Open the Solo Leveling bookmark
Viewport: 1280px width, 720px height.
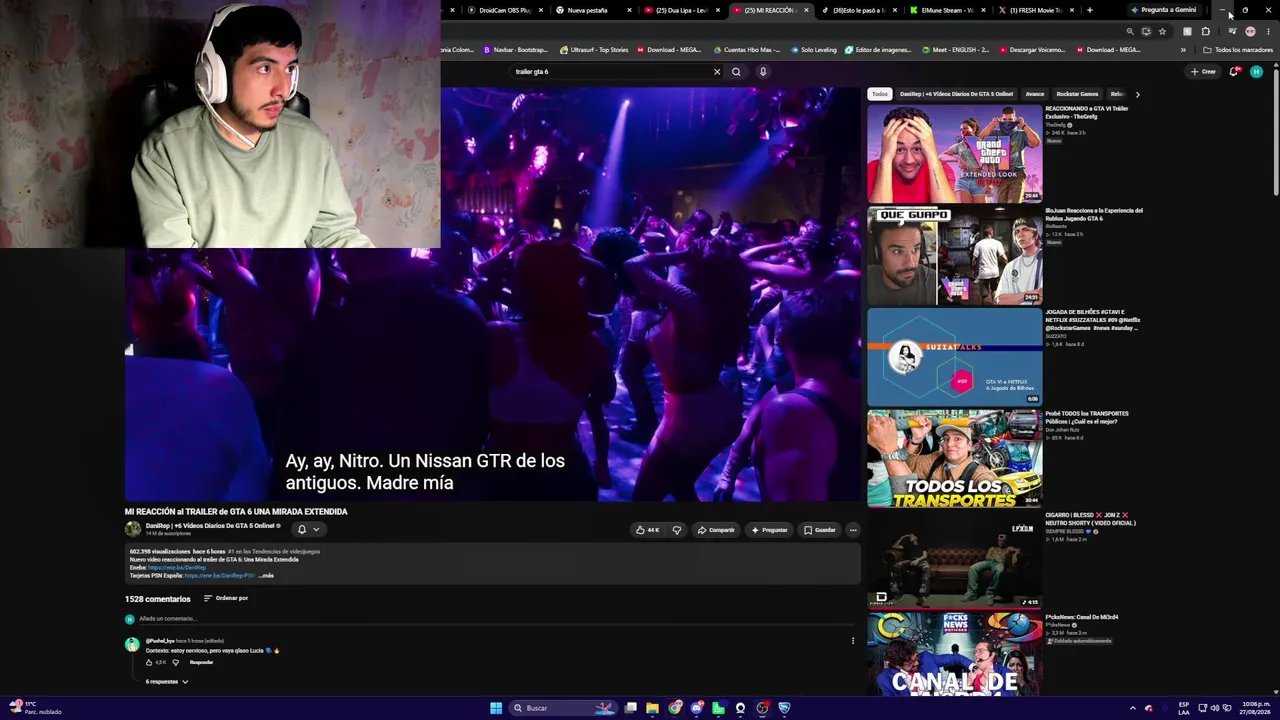(x=814, y=50)
